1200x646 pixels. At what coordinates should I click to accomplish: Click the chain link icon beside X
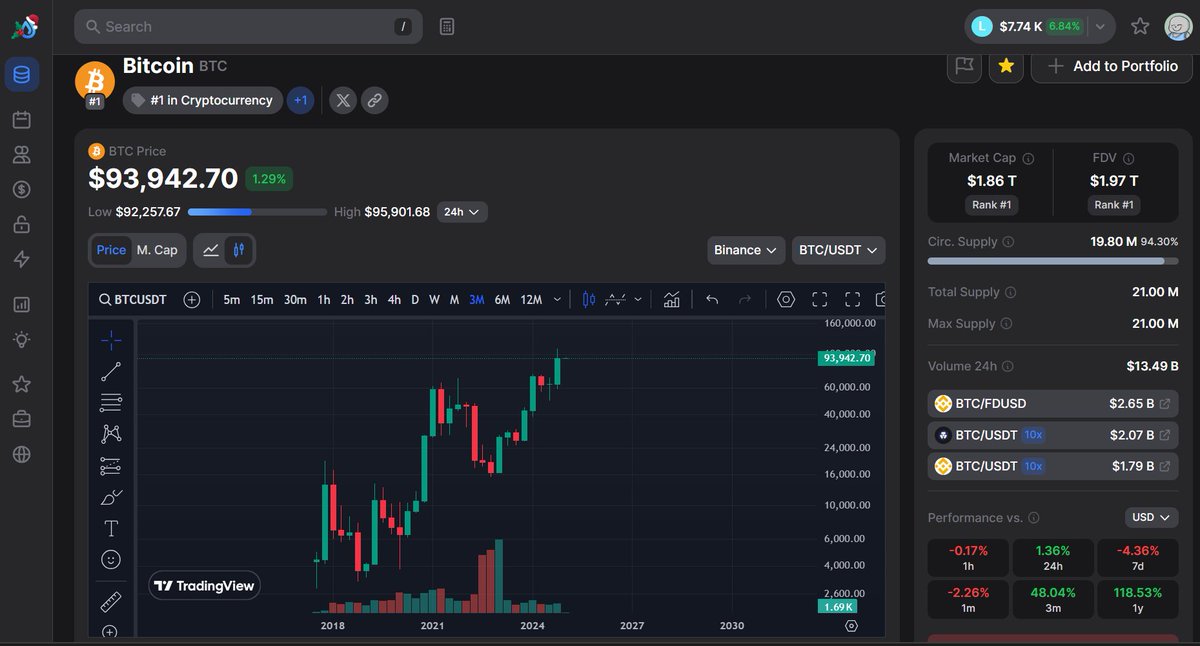(374, 100)
